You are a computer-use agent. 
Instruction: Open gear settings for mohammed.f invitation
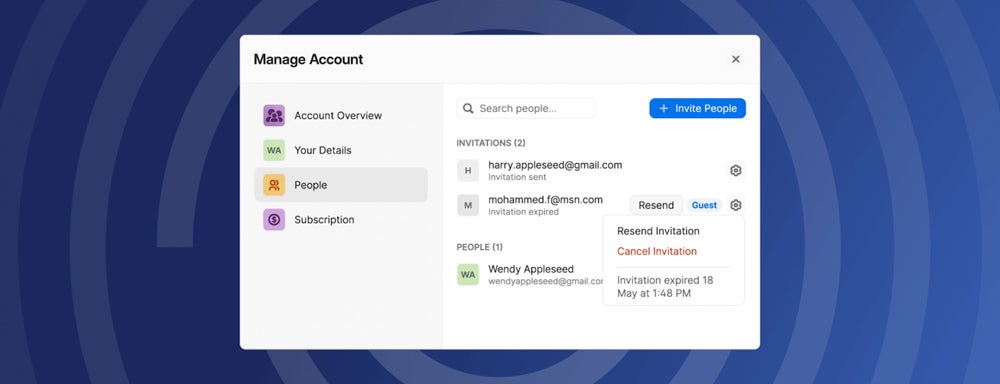735,205
